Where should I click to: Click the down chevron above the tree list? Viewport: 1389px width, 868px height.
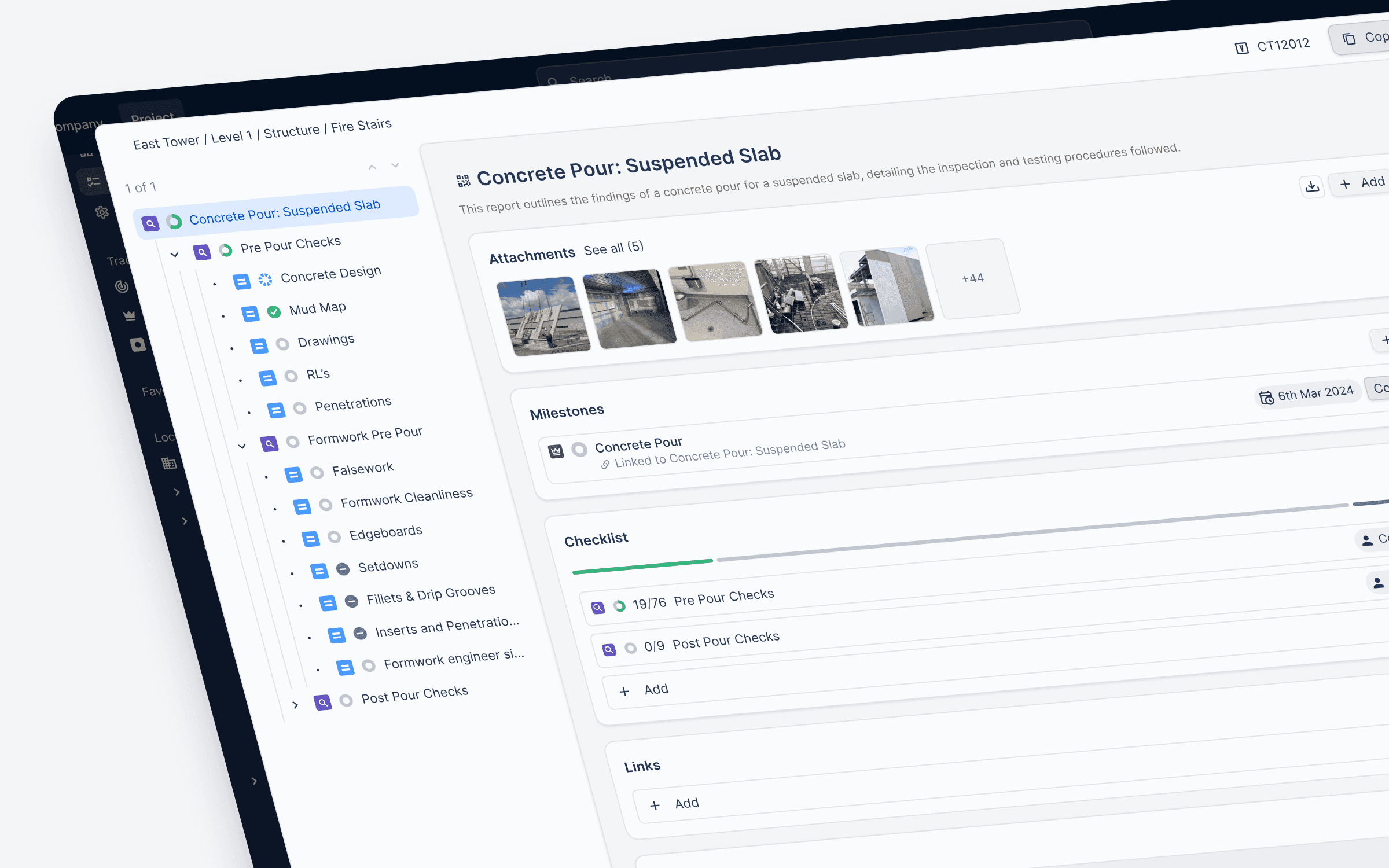coord(395,165)
